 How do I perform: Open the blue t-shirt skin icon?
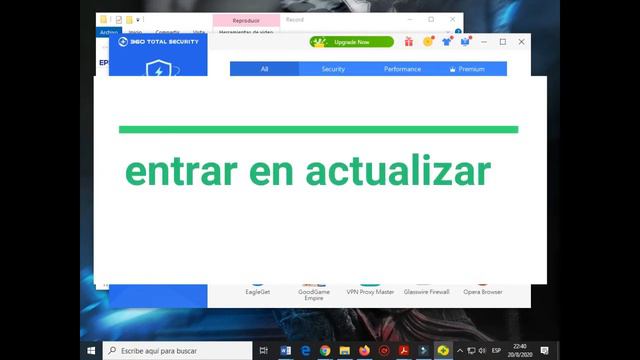(447, 42)
